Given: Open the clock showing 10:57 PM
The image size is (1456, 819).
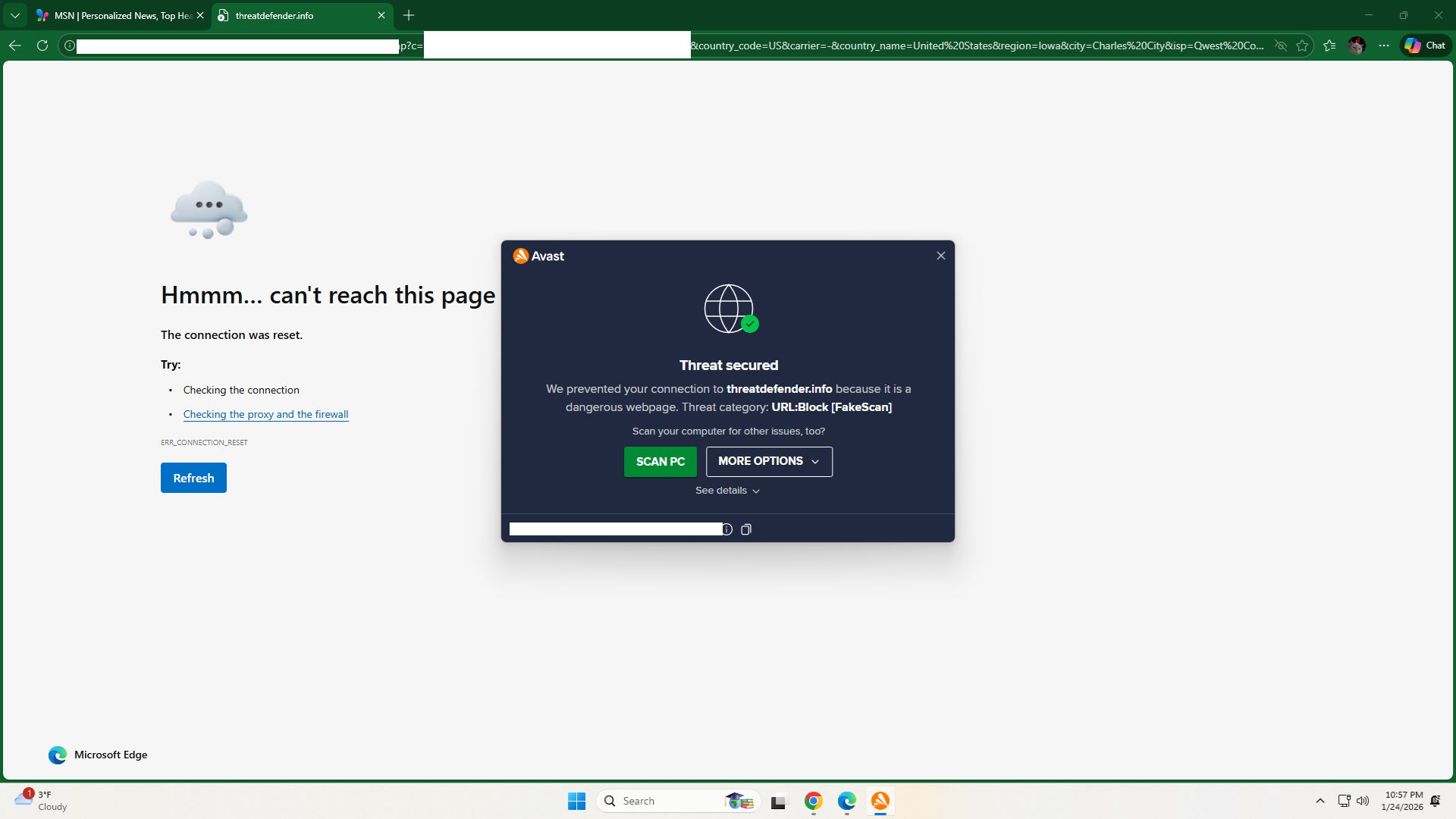Looking at the screenshot, I should (1402, 801).
